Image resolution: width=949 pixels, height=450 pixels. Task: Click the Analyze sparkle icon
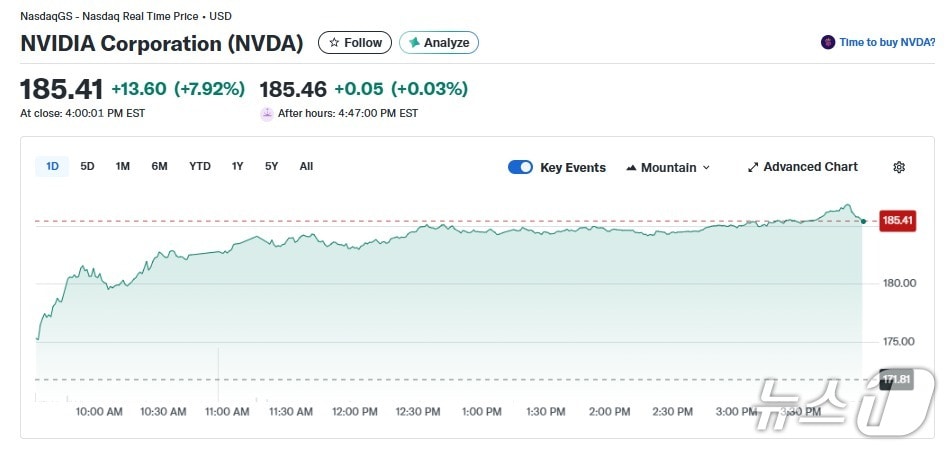pyautogui.click(x=414, y=43)
